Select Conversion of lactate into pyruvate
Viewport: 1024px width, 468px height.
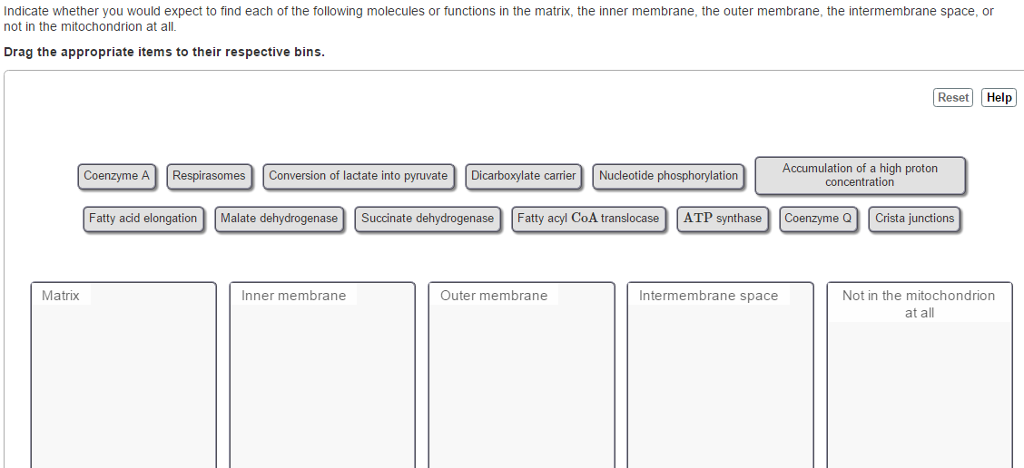358,176
